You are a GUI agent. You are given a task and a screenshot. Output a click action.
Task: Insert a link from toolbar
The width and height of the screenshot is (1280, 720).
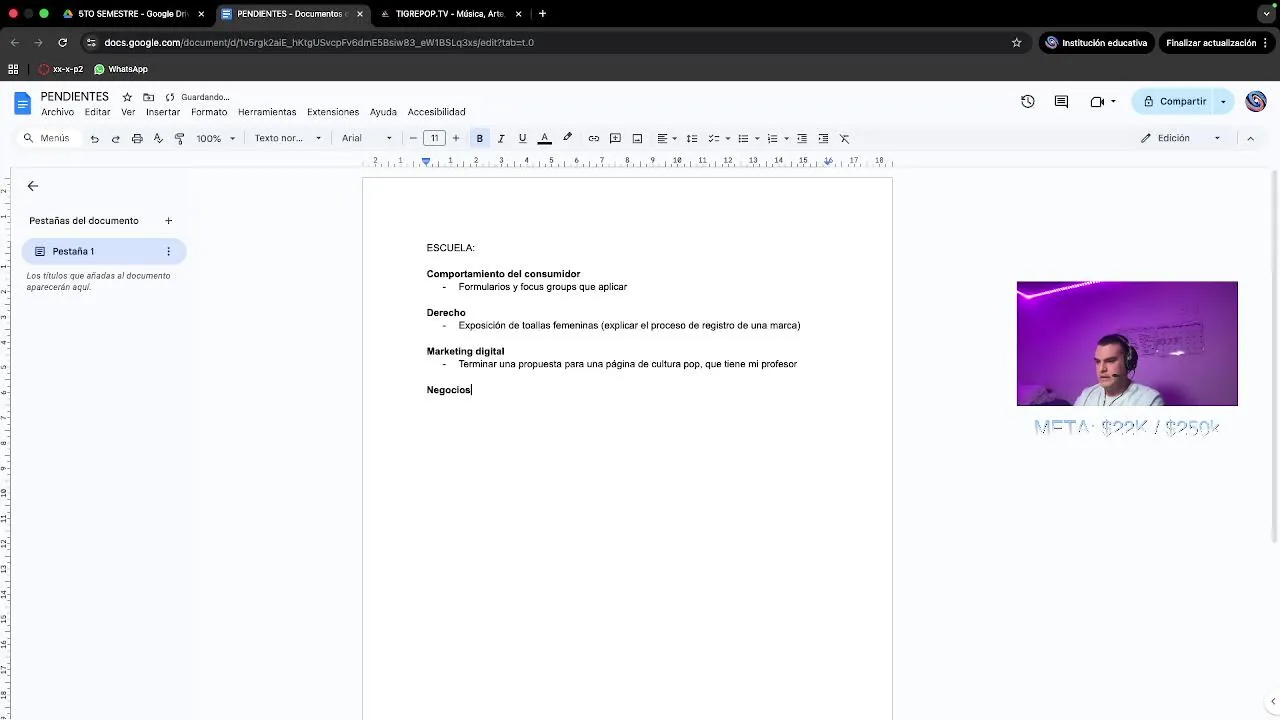coord(593,138)
